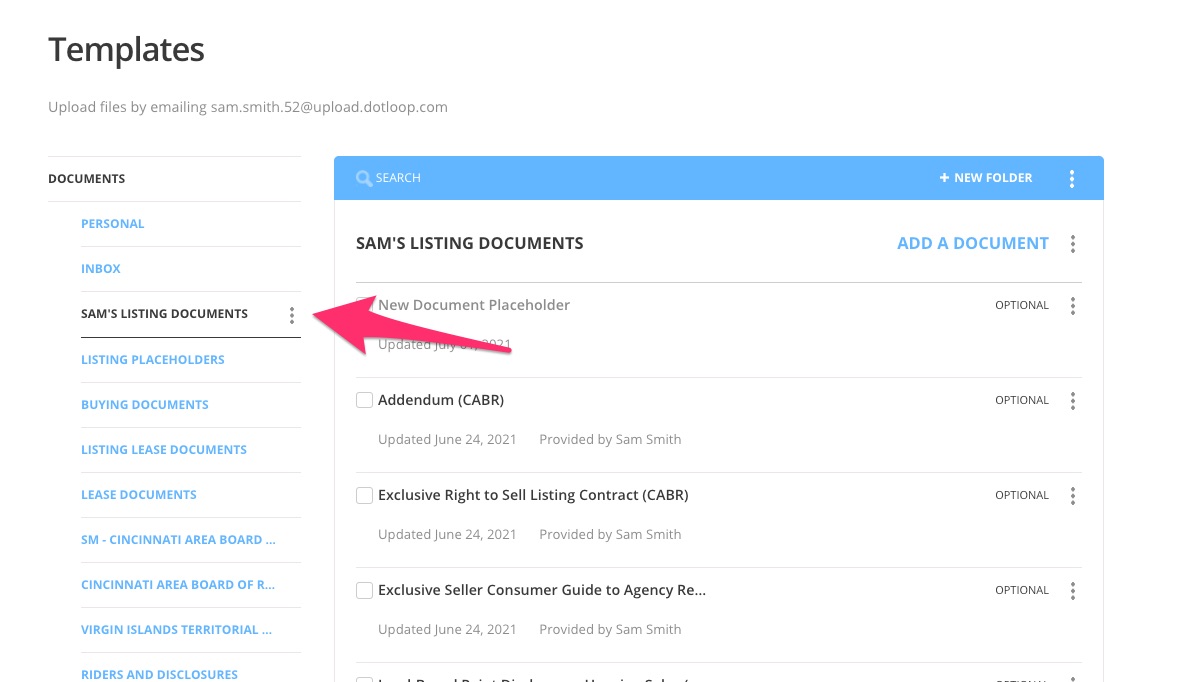This screenshot has height=682, width=1188.
Task: Open the overflow menu in the blue toolbar
Action: 1072,177
